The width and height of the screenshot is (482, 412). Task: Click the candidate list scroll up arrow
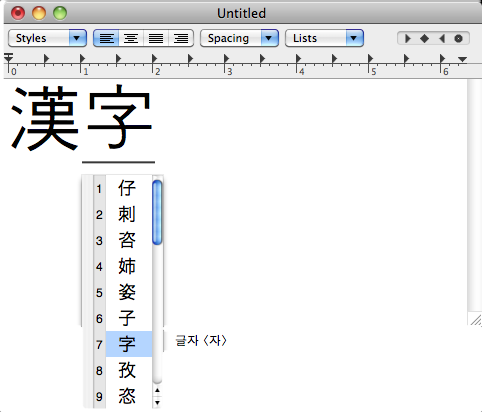tap(157, 391)
